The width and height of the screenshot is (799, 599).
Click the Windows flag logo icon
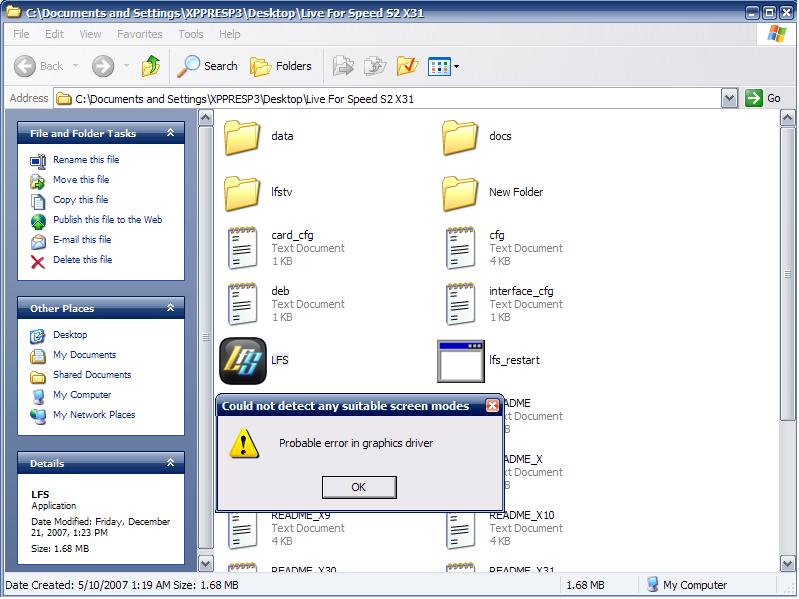pos(777,34)
